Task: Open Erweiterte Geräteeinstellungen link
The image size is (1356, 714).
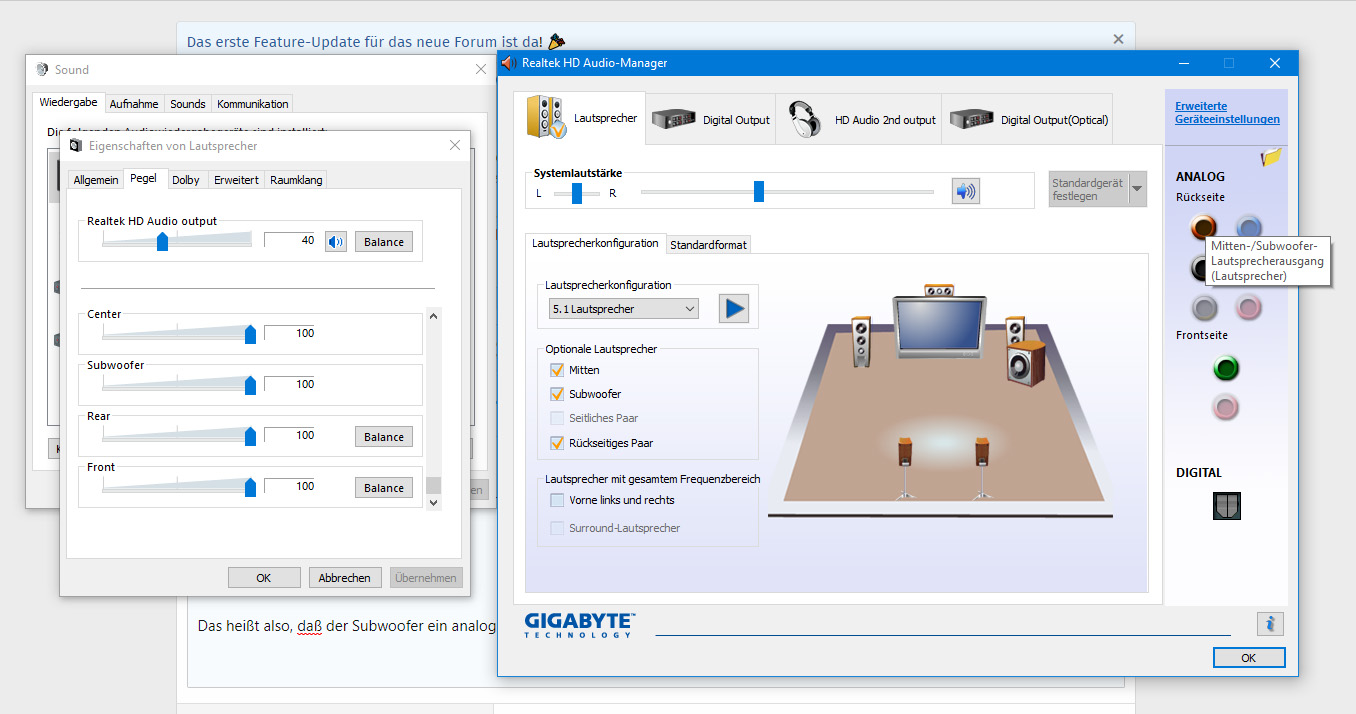Action: tap(1227, 112)
